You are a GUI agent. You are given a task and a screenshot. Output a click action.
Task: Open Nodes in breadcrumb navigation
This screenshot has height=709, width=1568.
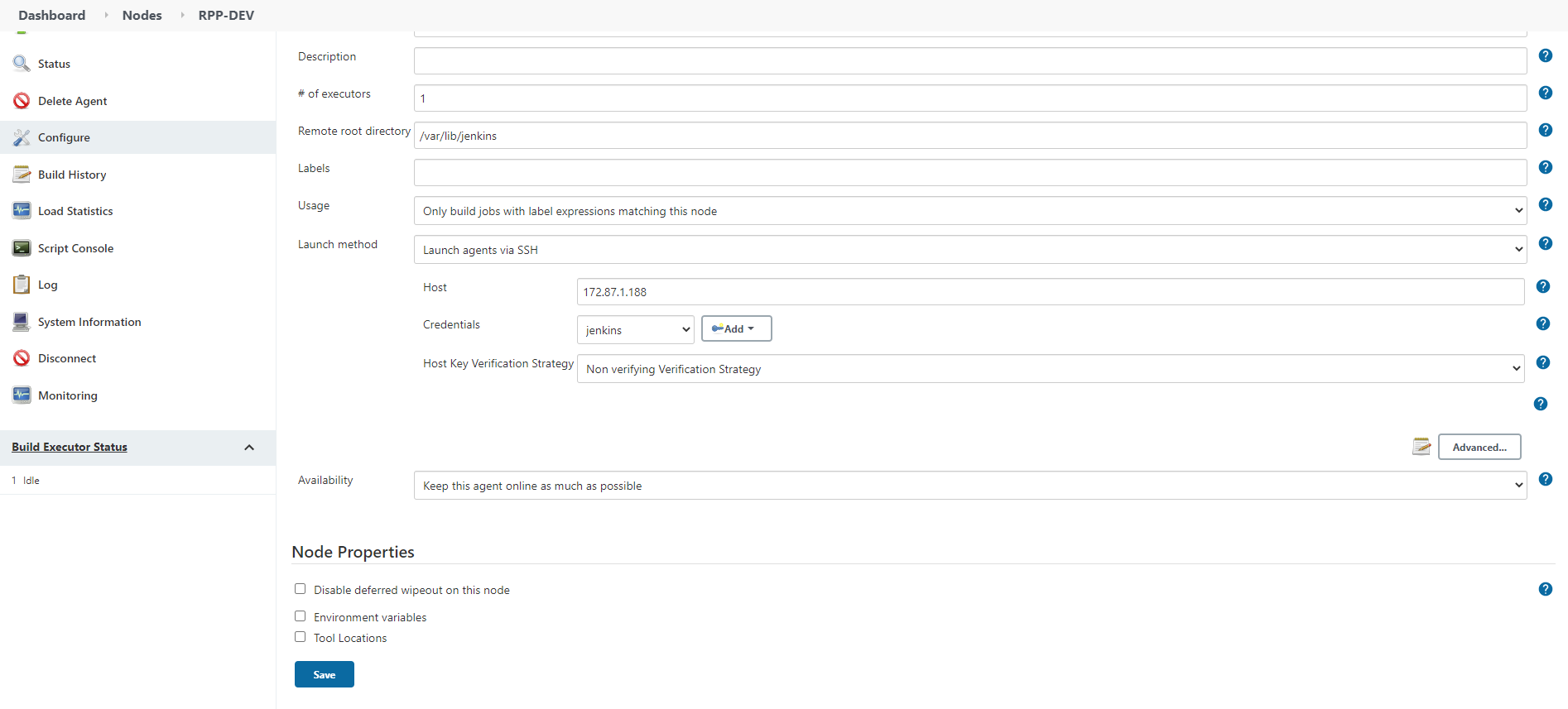(x=142, y=15)
